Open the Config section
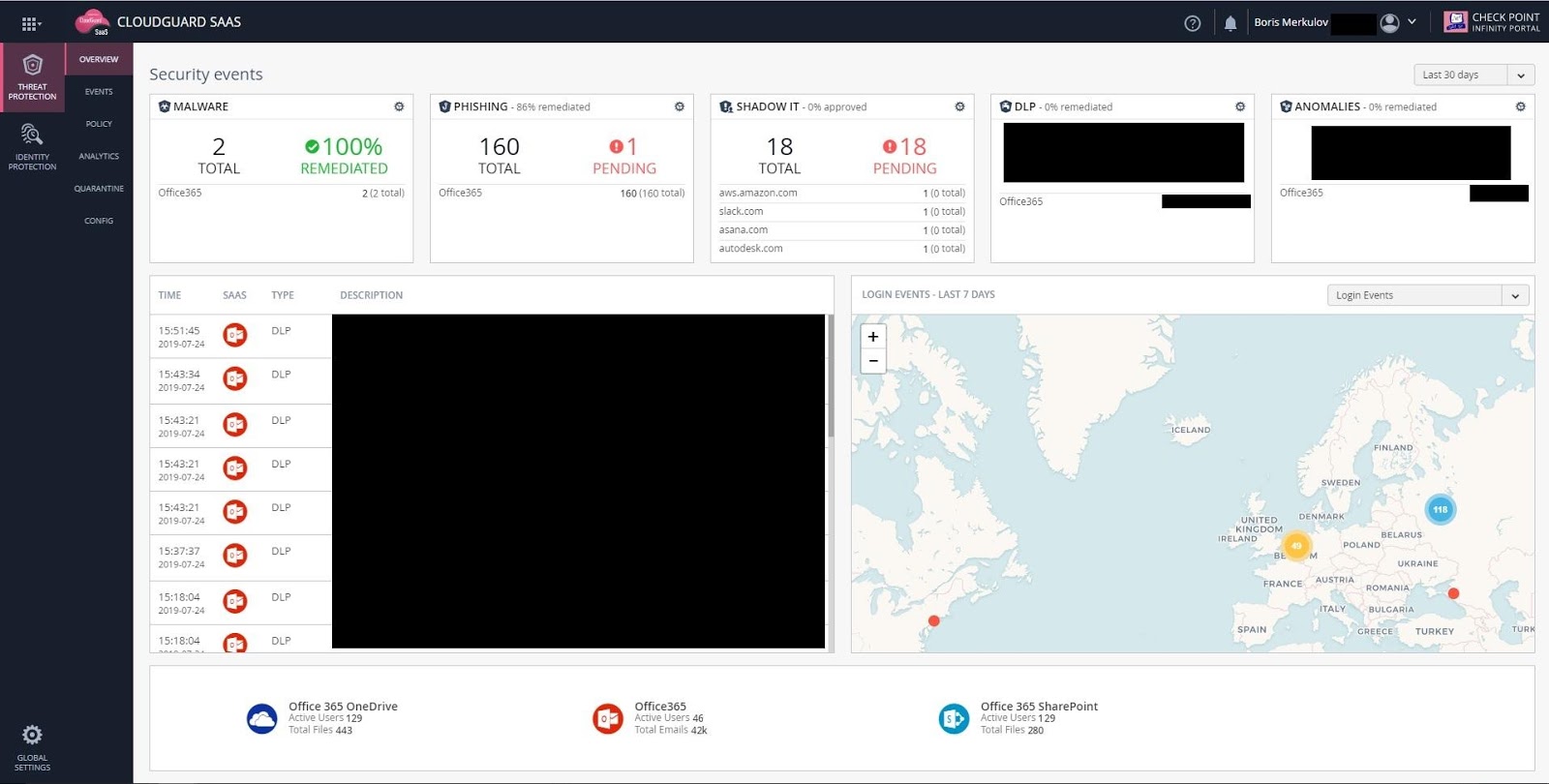Image resolution: width=1549 pixels, height=784 pixels. click(99, 221)
